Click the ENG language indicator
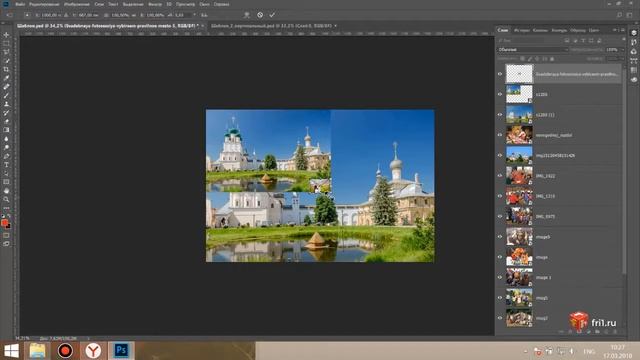 (x=589, y=351)
